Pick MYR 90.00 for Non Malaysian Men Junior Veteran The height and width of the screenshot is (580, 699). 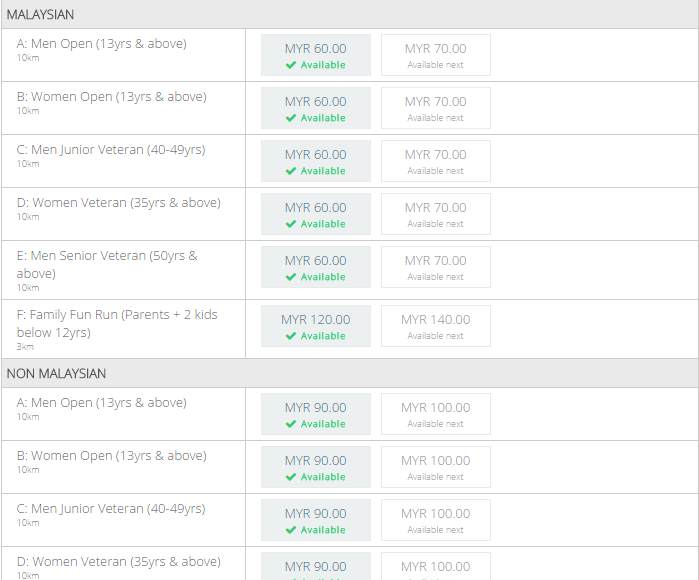pos(316,520)
